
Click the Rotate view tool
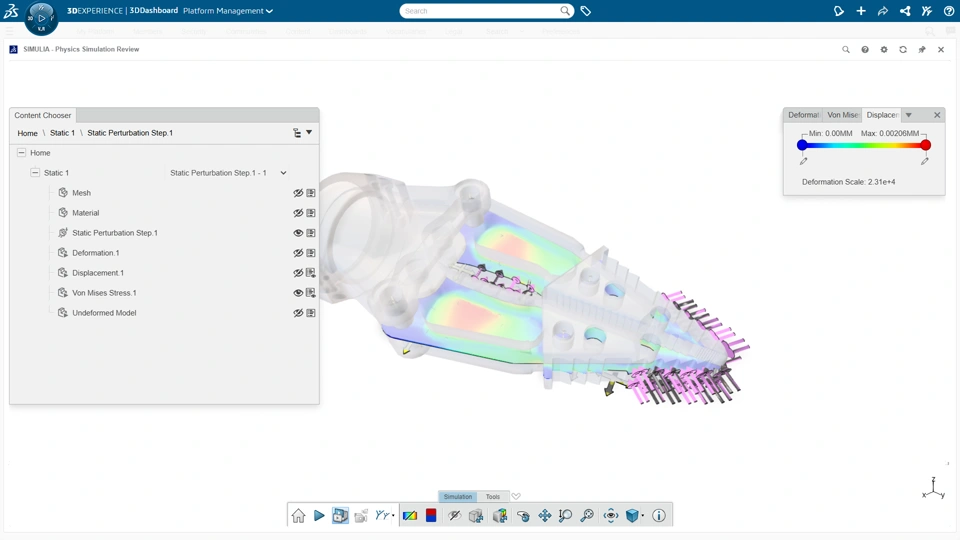[523, 516]
